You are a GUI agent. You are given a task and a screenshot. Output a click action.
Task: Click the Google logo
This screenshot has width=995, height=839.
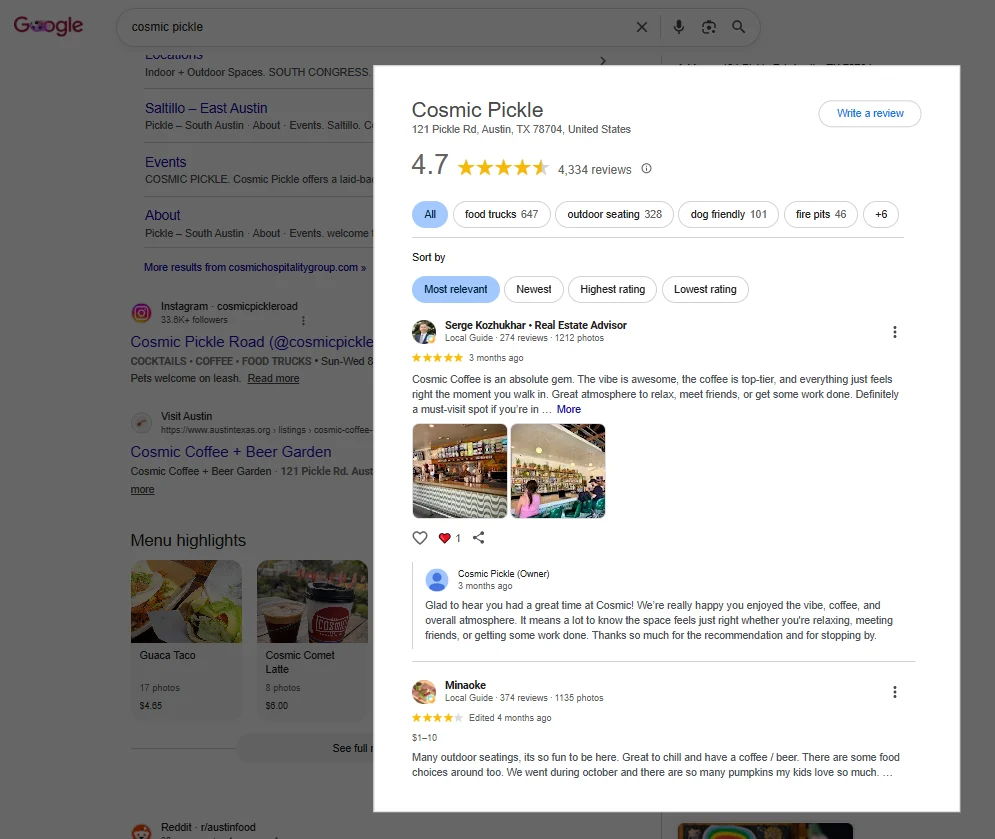(48, 26)
